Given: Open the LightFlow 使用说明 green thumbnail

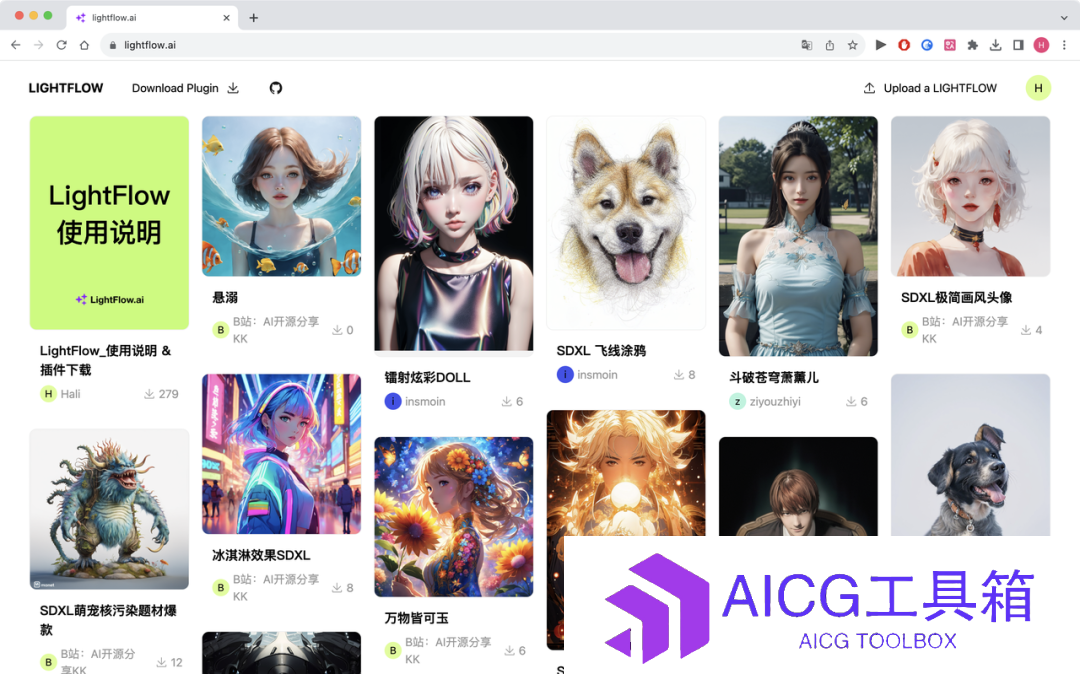Looking at the screenshot, I should click(x=109, y=223).
